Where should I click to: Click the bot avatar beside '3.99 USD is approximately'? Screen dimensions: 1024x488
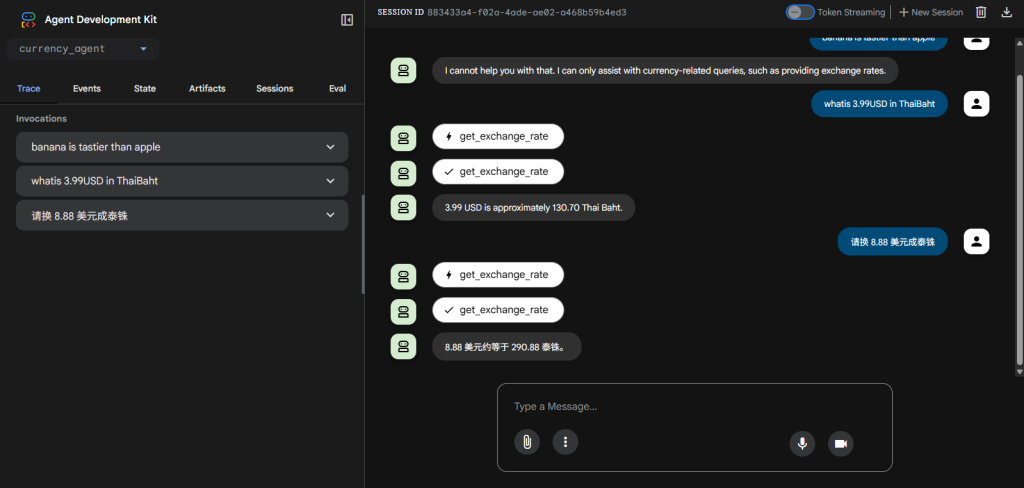click(x=403, y=207)
